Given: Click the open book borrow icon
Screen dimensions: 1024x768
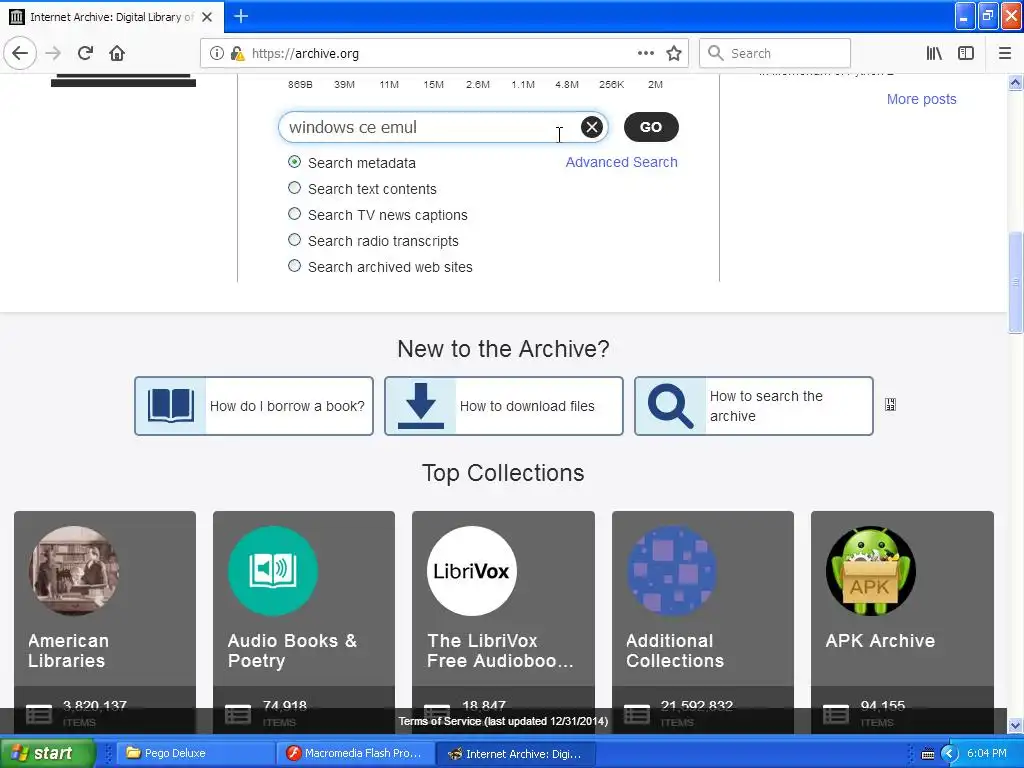Looking at the screenshot, I should (x=170, y=406).
